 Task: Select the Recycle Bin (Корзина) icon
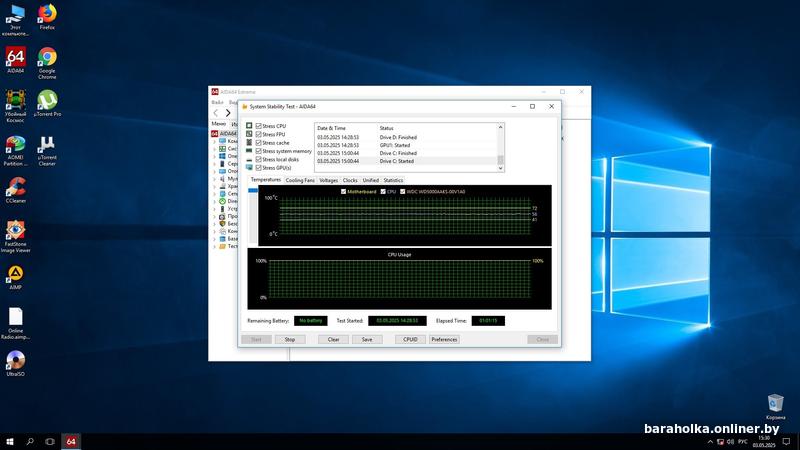[776, 407]
